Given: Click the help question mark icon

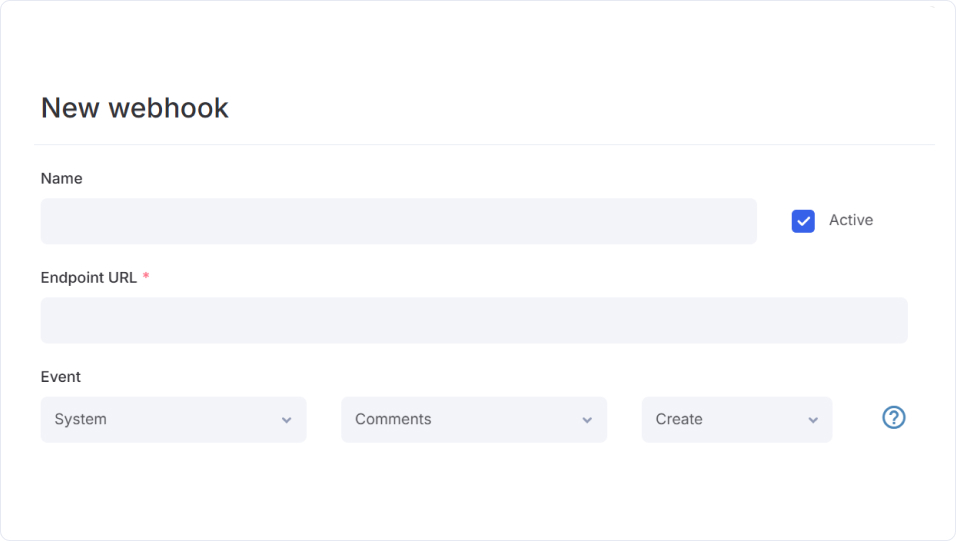Looking at the screenshot, I should tap(893, 418).
